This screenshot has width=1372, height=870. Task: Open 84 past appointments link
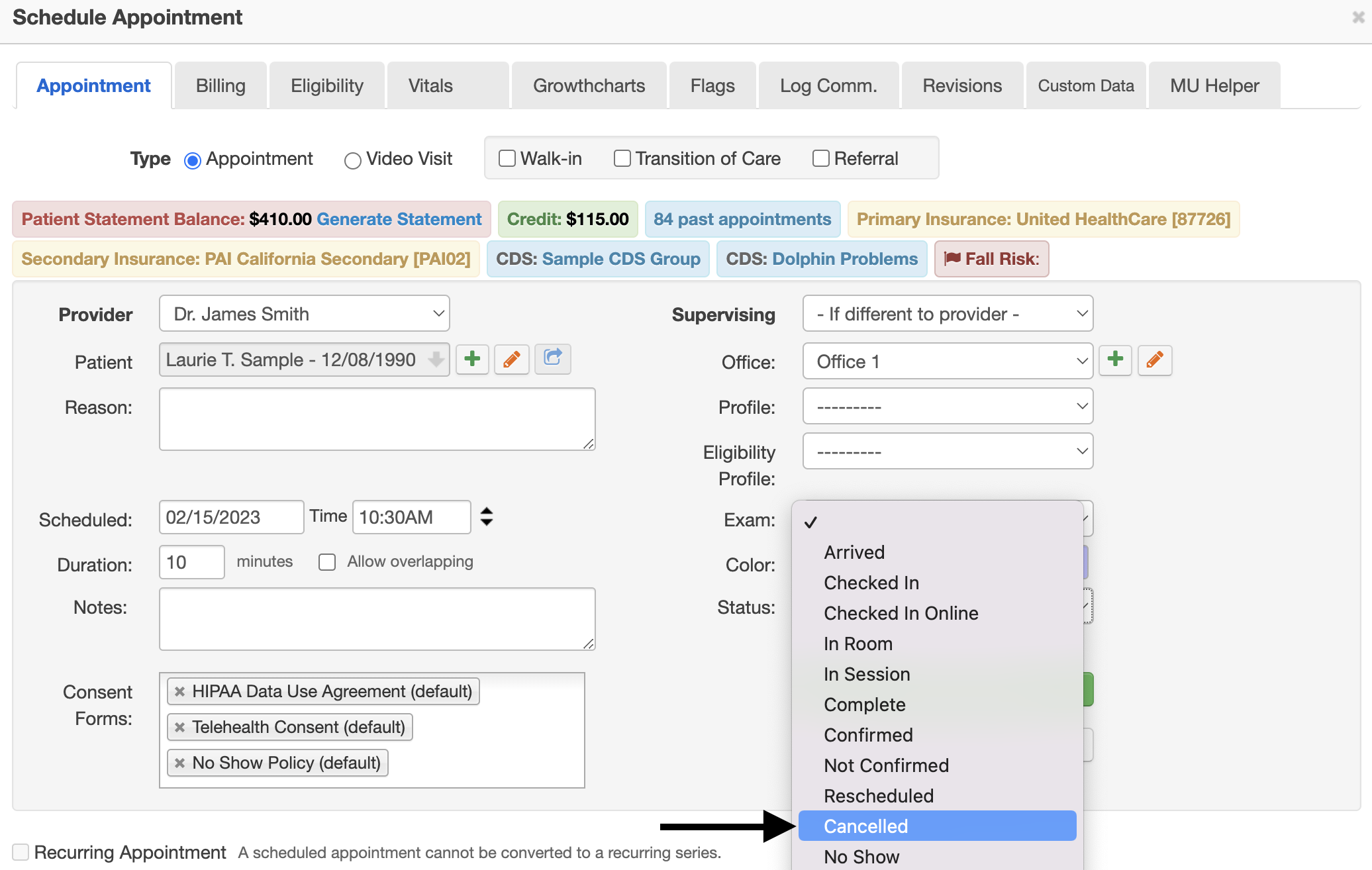click(742, 219)
